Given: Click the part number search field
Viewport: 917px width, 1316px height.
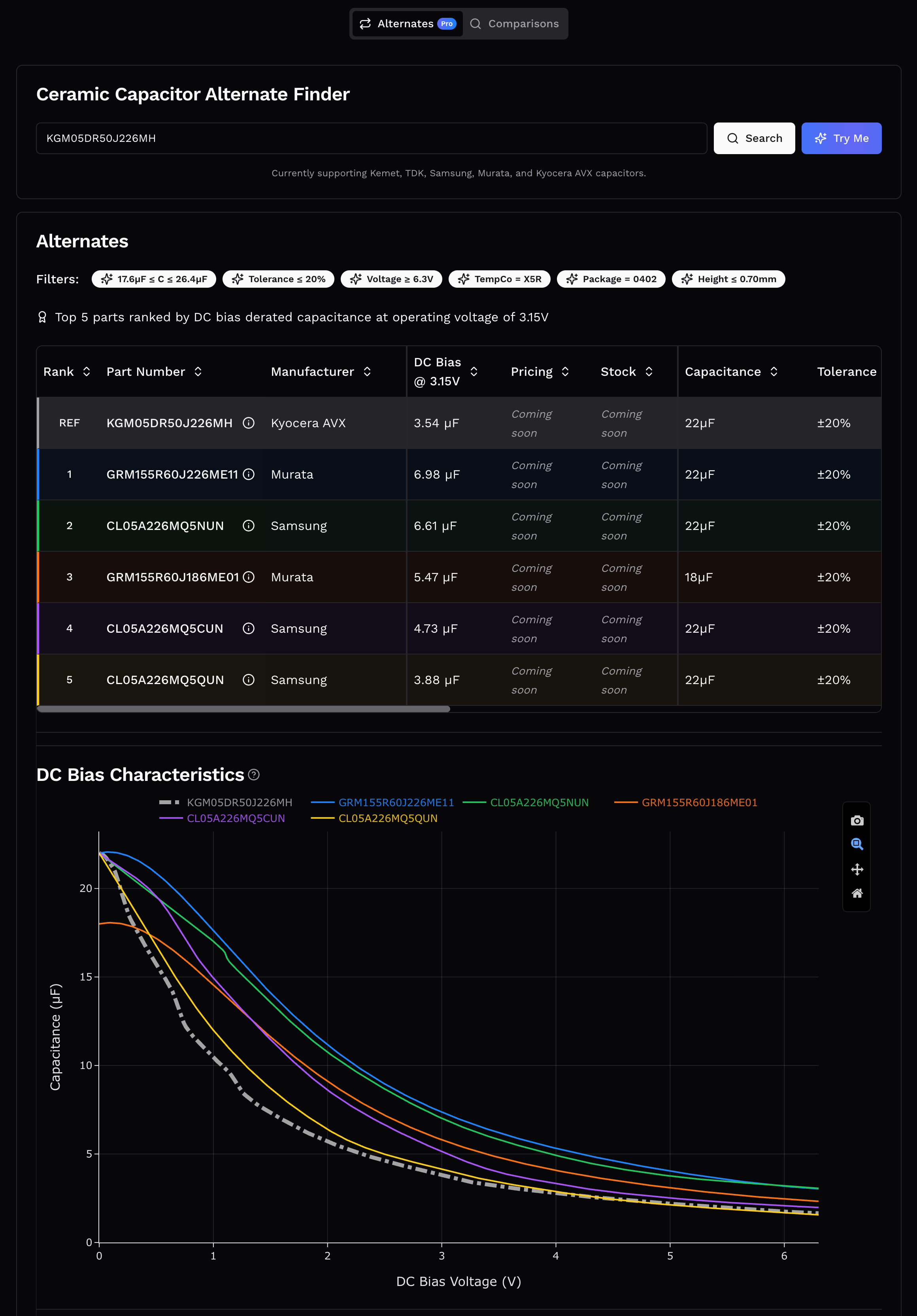Looking at the screenshot, I should (371, 138).
